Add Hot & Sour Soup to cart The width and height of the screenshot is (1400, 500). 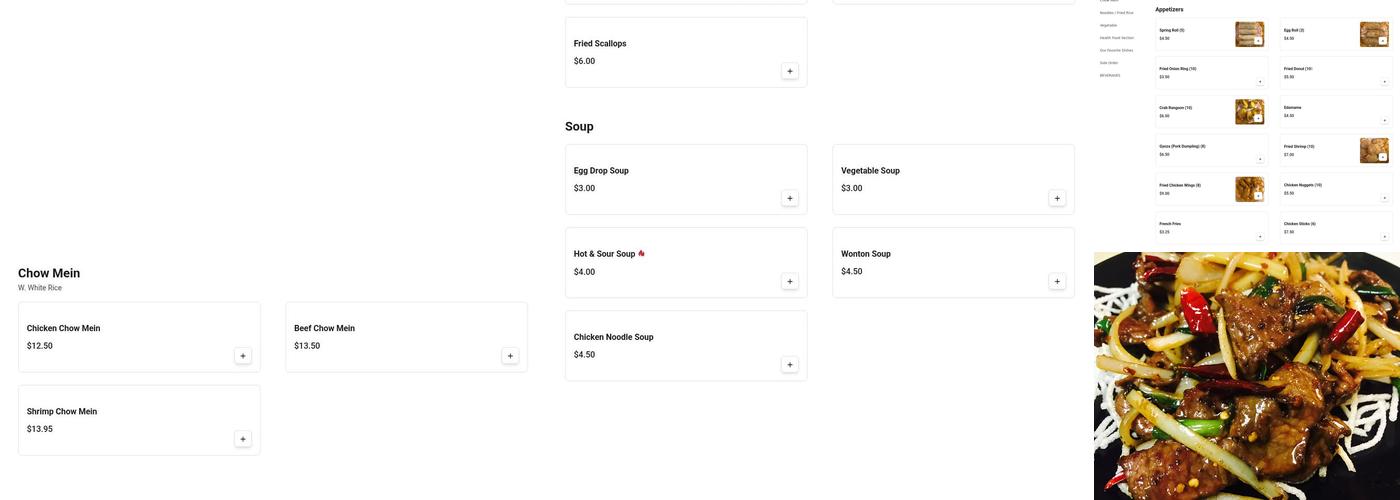point(790,282)
